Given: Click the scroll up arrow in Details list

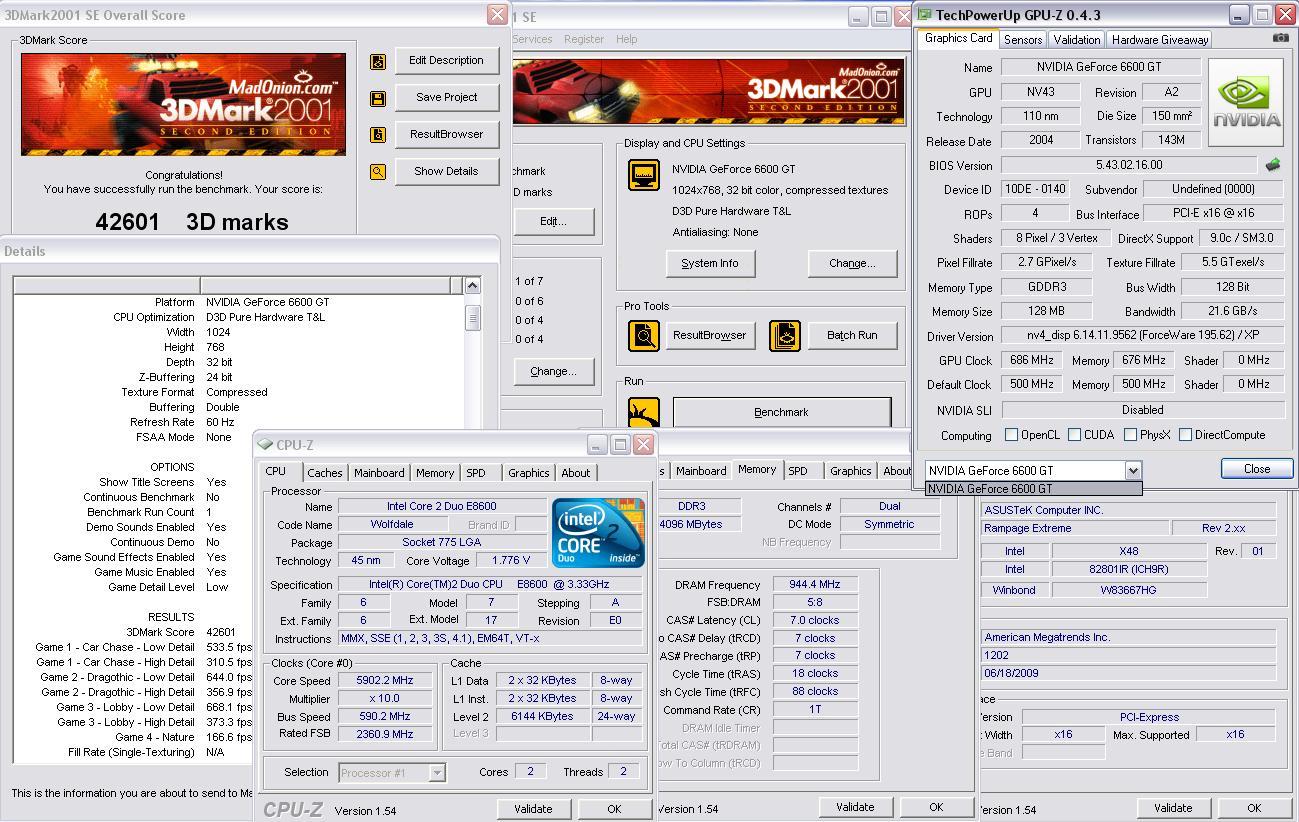Looking at the screenshot, I should coord(472,286).
